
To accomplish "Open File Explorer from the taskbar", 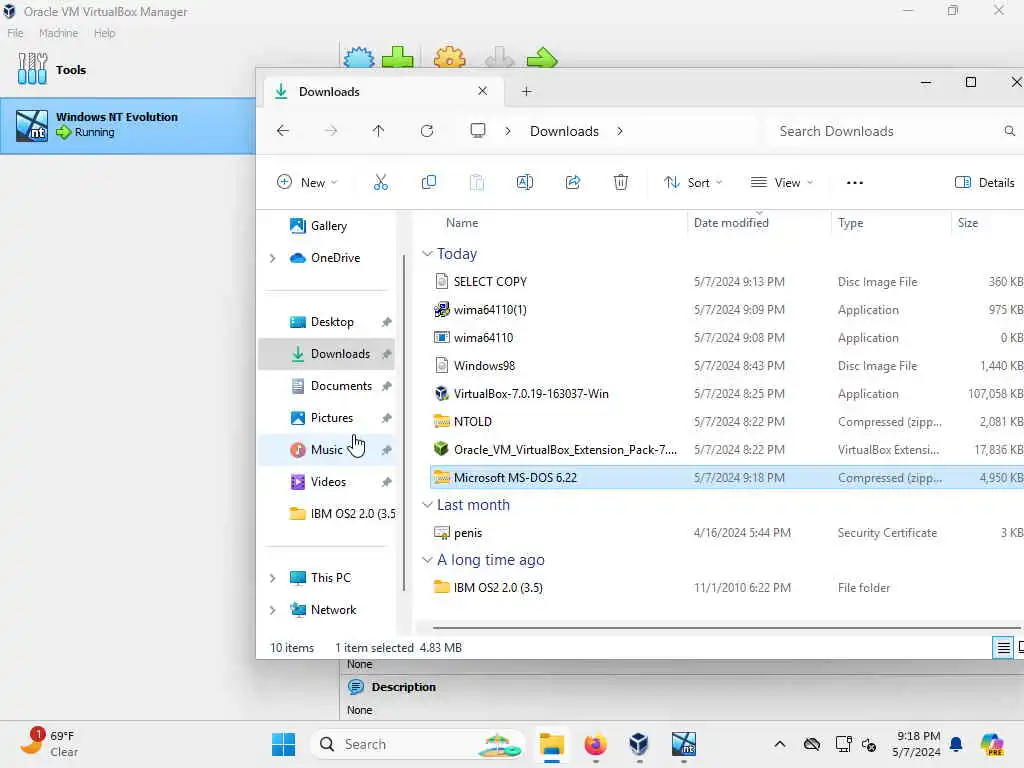I will 552,744.
